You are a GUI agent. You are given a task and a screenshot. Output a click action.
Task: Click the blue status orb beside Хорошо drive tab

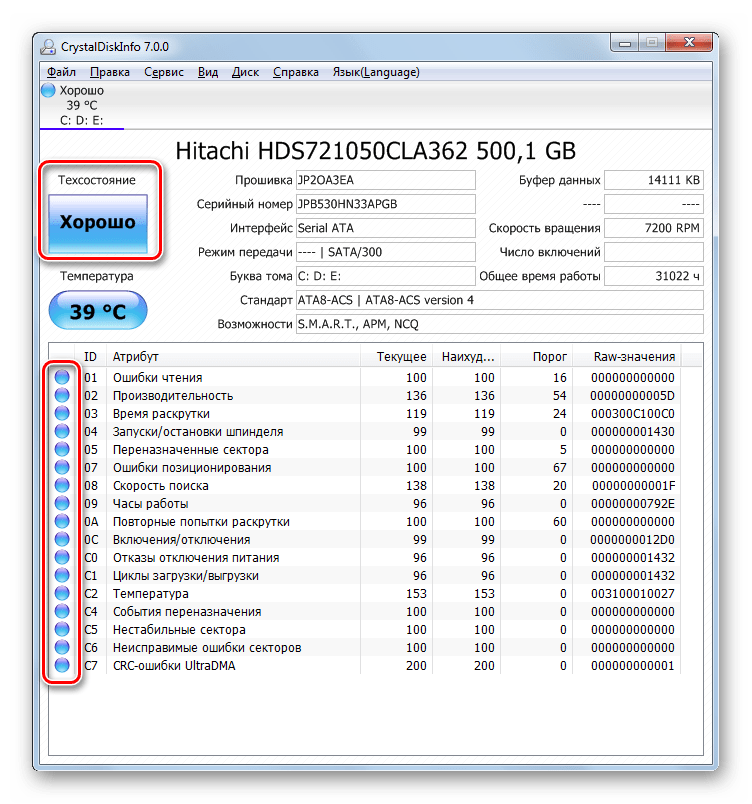[x=48, y=90]
